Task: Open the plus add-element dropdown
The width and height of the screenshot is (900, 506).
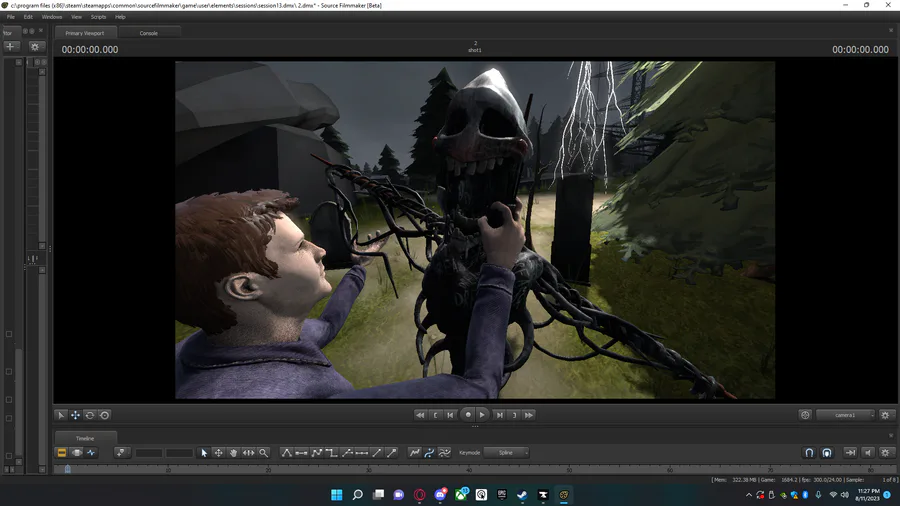Action: pyautogui.click(x=11, y=46)
